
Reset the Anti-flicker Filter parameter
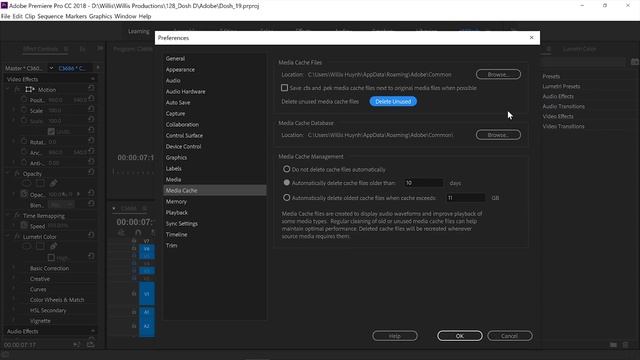pyautogui.click(x=91, y=162)
